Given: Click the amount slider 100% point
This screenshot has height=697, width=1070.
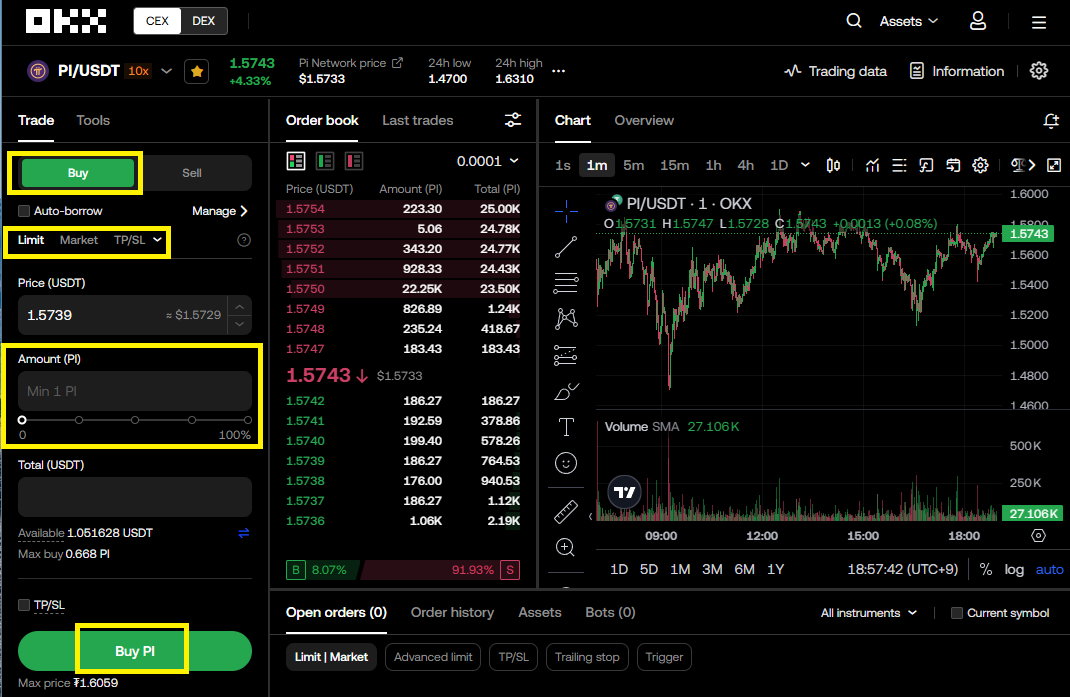Looking at the screenshot, I should tap(248, 420).
